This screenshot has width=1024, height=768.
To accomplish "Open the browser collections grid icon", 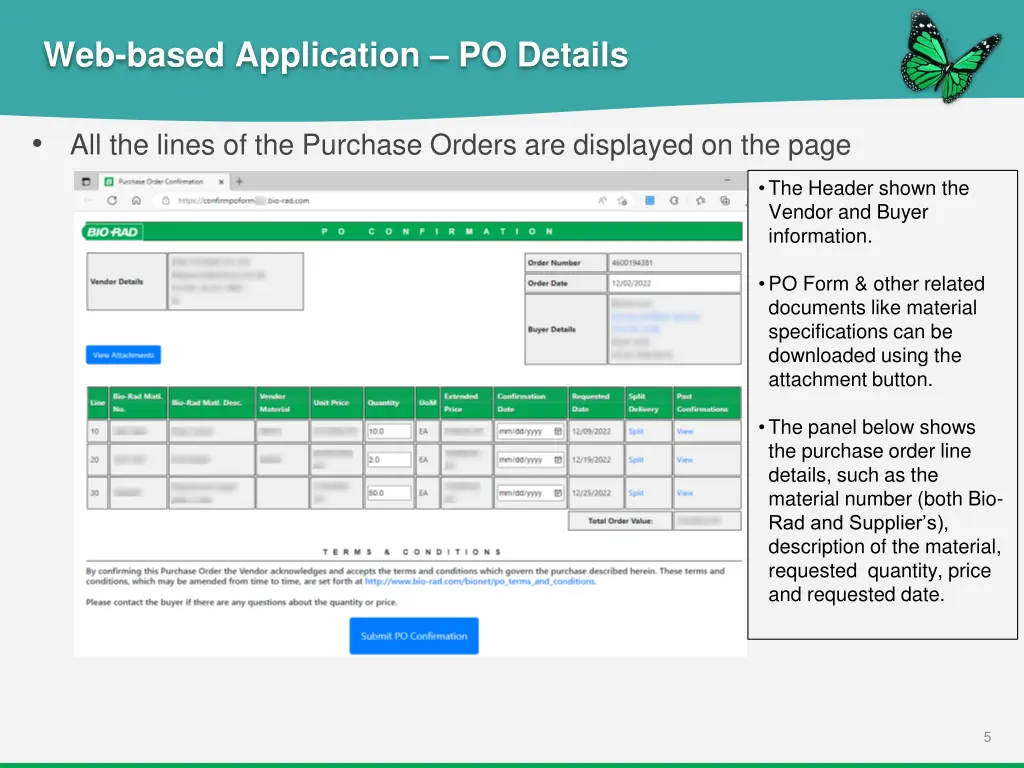I will coord(649,201).
